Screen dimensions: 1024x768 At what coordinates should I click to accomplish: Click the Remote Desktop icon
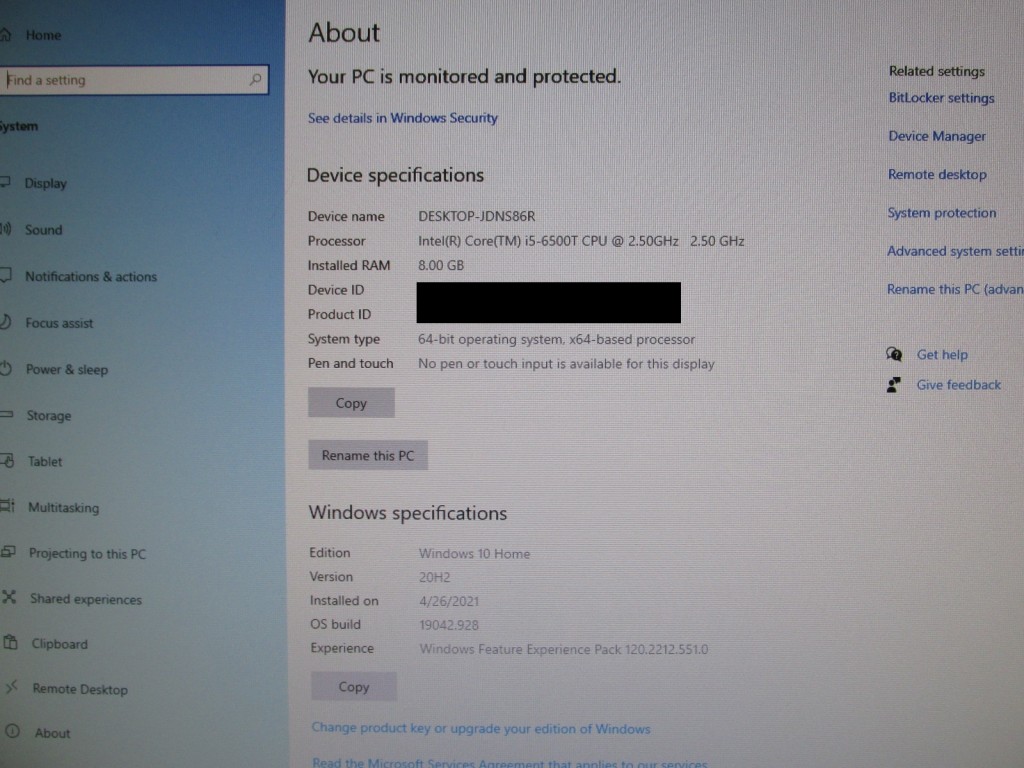coord(12,688)
